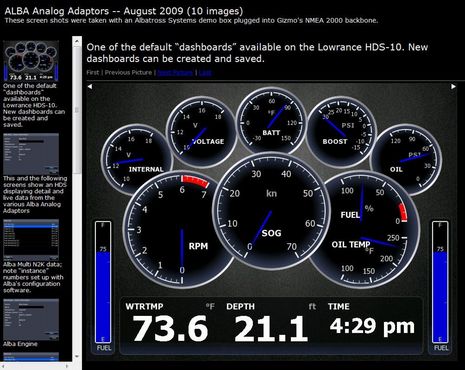
Task: Open the Alba Multi N2K data thumbnail
Action: coord(31,240)
